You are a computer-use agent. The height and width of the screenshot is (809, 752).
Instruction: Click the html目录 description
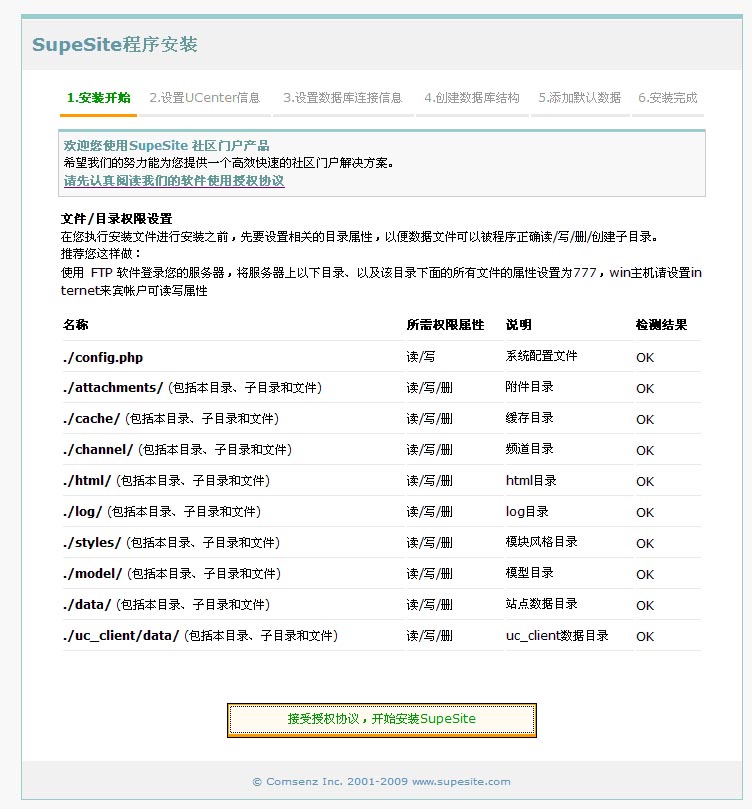coord(531,480)
